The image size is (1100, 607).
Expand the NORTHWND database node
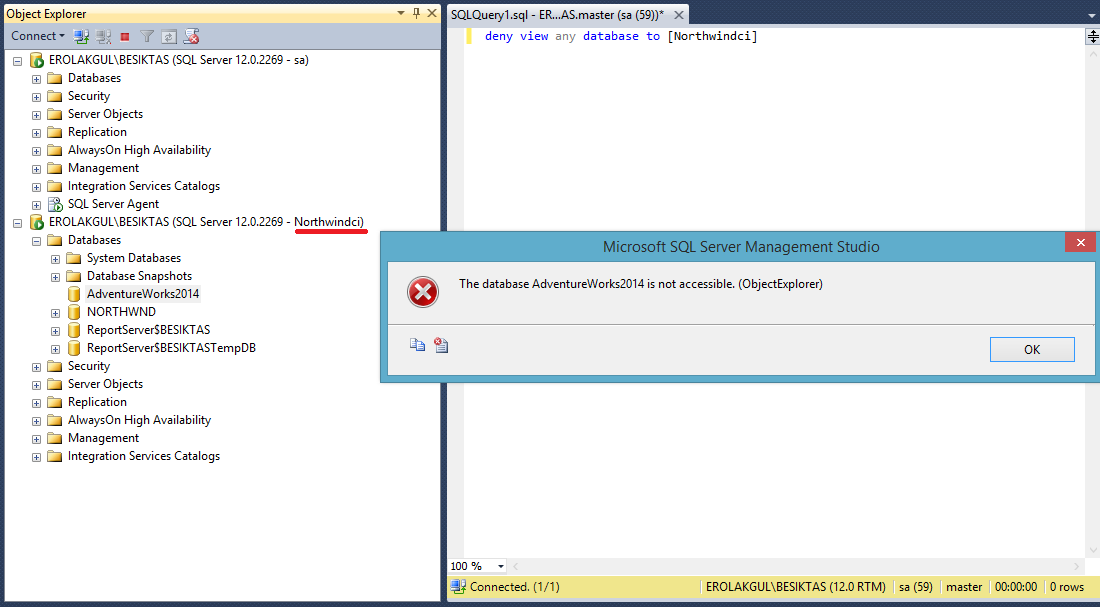[x=56, y=312]
